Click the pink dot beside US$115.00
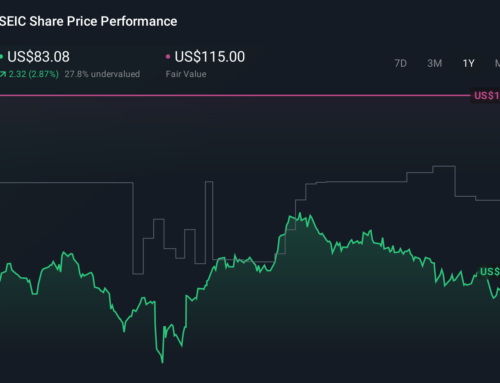The width and height of the screenshot is (500, 383). pos(168,57)
